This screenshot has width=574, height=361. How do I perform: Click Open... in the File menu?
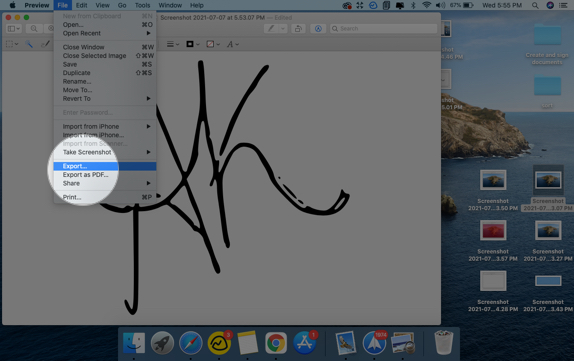[105, 25]
